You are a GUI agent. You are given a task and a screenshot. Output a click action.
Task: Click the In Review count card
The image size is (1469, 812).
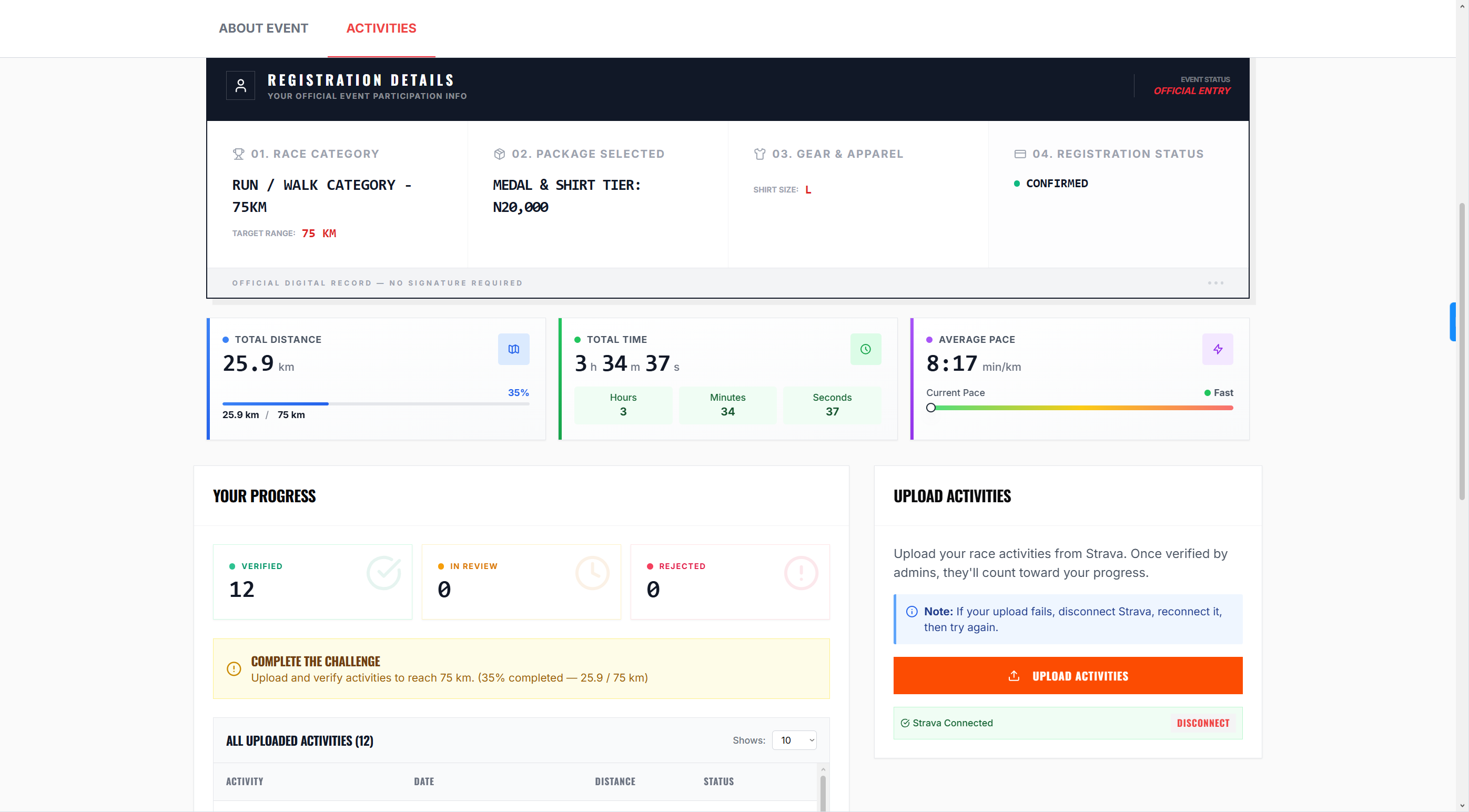pyautogui.click(x=521, y=582)
